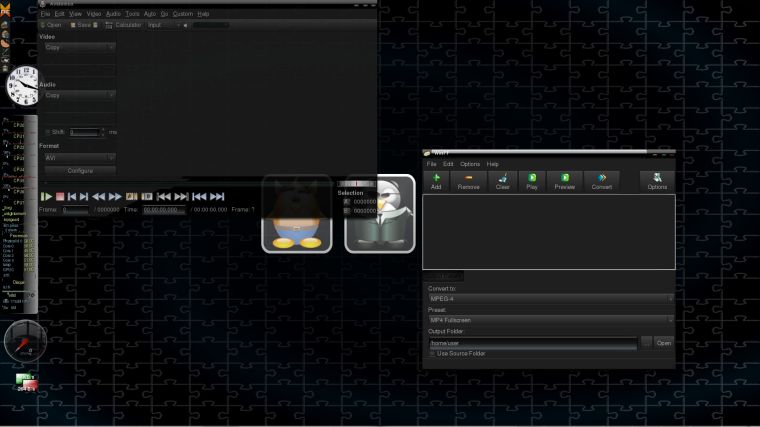The width and height of the screenshot is (760, 427).
Task: Click the grey suited penguin thumbnail
Action: click(x=380, y=214)
